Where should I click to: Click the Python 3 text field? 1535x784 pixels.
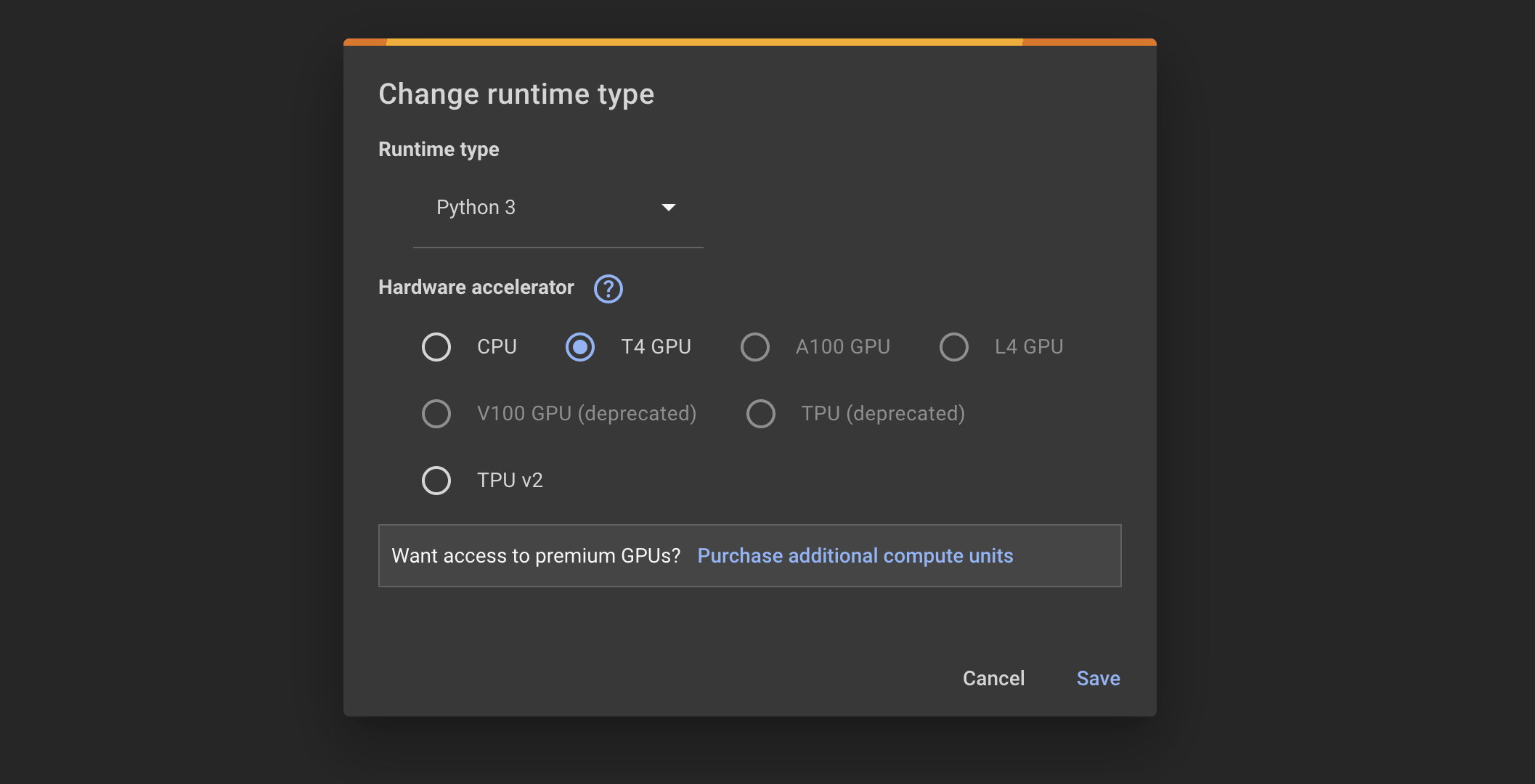[x=508, y=208]
